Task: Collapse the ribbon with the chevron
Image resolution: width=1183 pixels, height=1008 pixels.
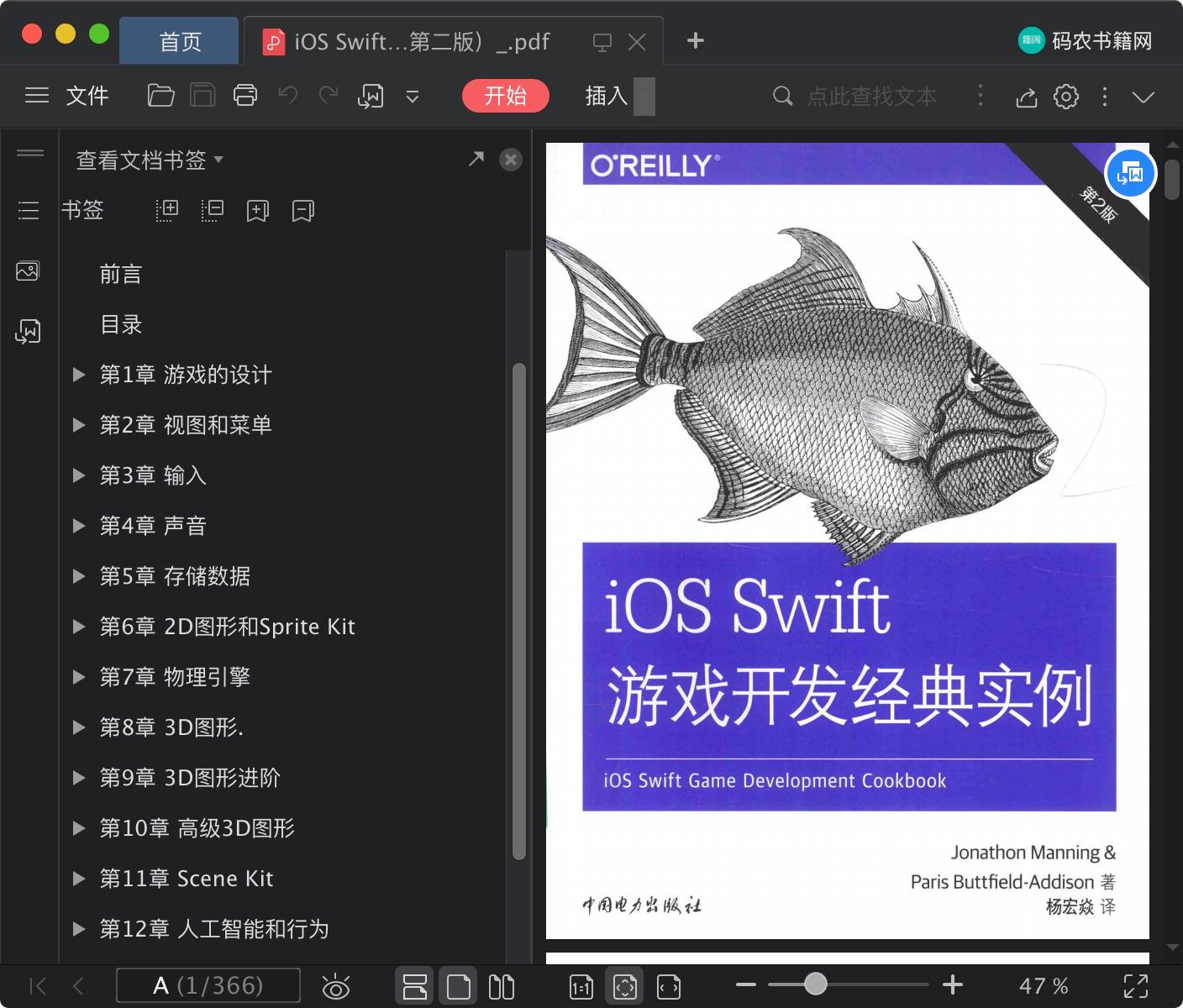Action: (1144, 97)
